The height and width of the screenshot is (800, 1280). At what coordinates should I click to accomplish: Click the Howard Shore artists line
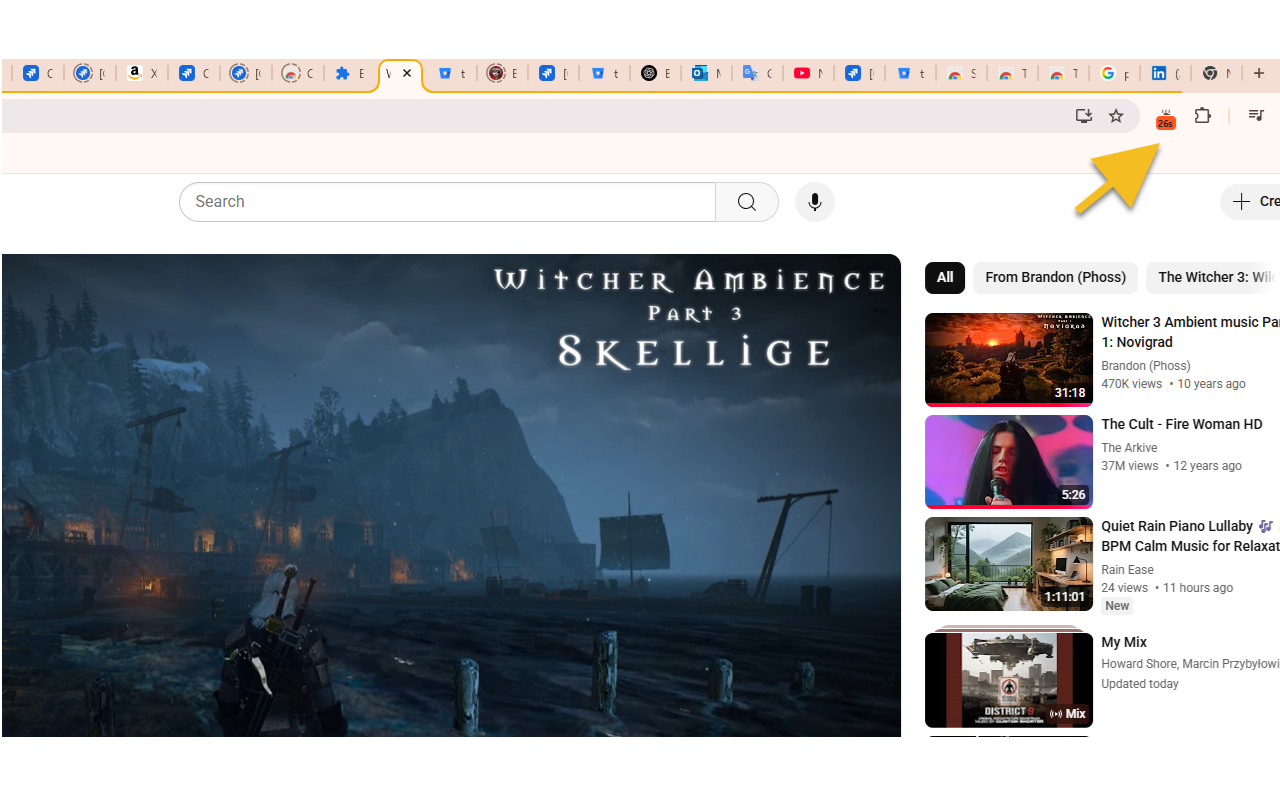(x=1190, y=664)
